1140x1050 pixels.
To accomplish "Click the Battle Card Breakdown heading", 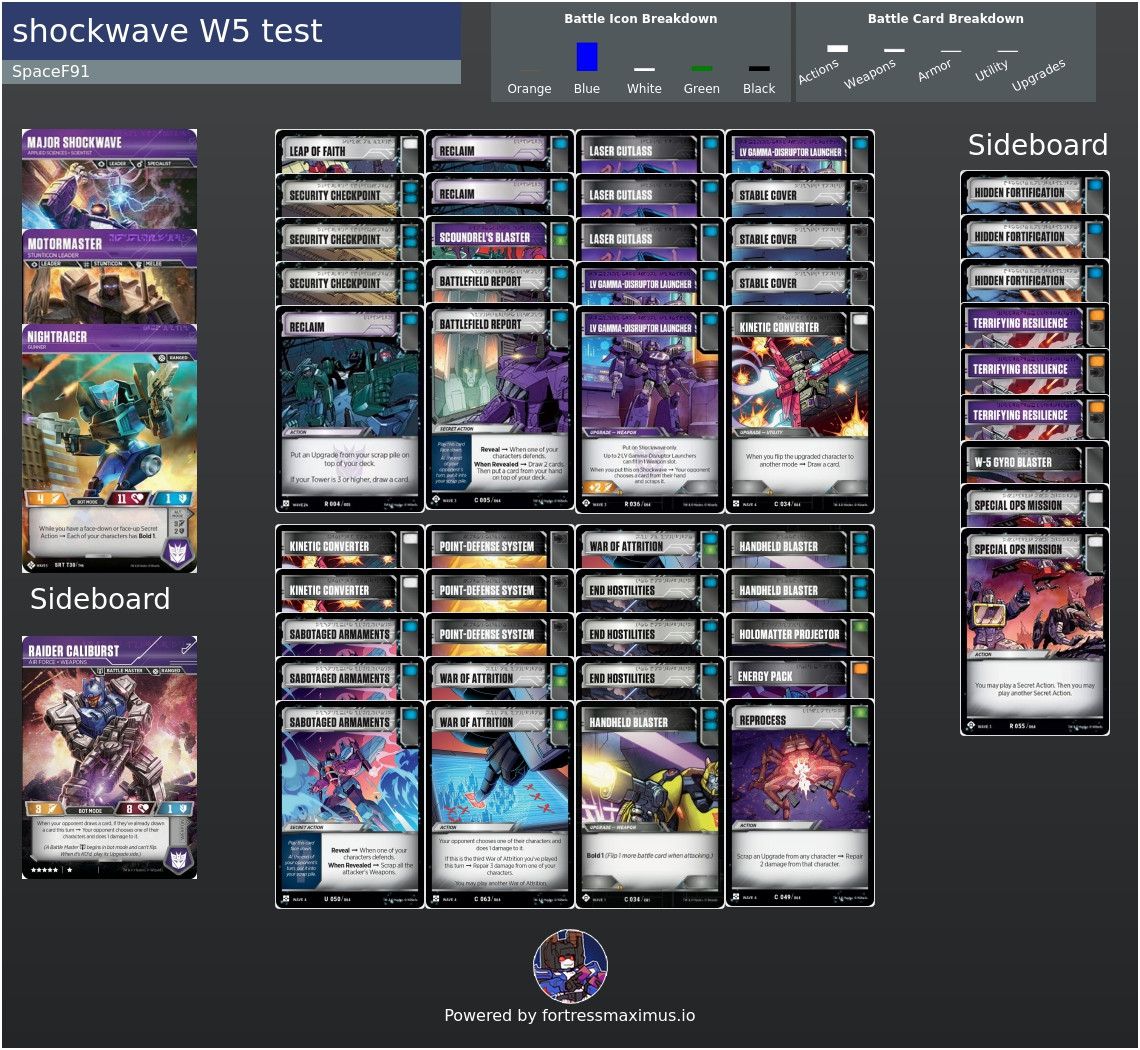I will 945,18.
